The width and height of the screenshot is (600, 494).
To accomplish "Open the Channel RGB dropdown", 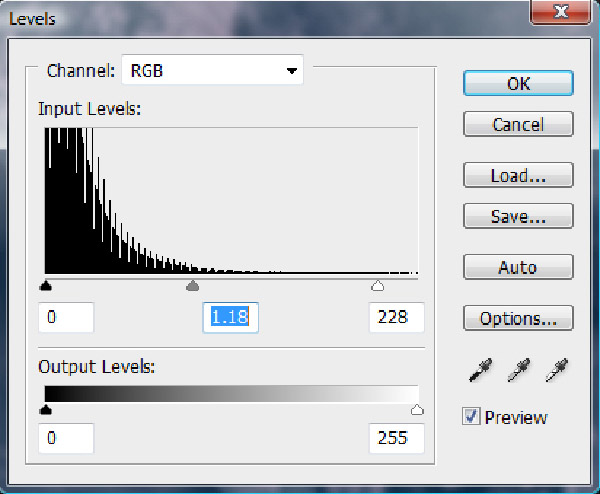I will pos(212,70).
